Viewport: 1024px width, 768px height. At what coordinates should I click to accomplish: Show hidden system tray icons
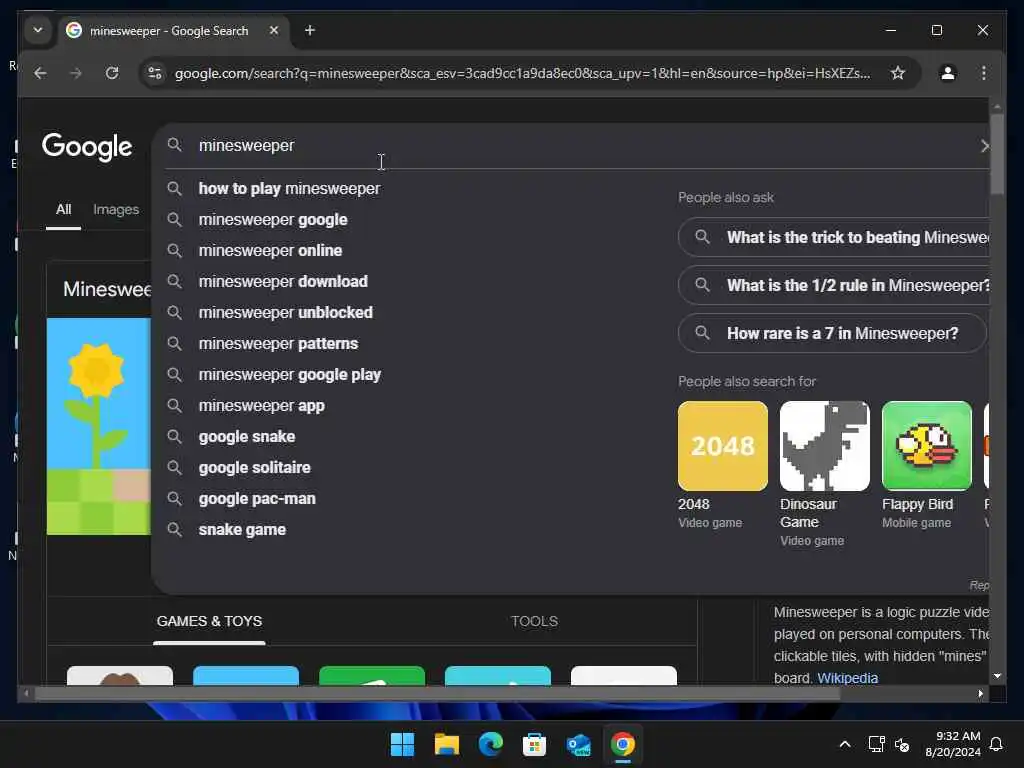[x=844, y=744]
